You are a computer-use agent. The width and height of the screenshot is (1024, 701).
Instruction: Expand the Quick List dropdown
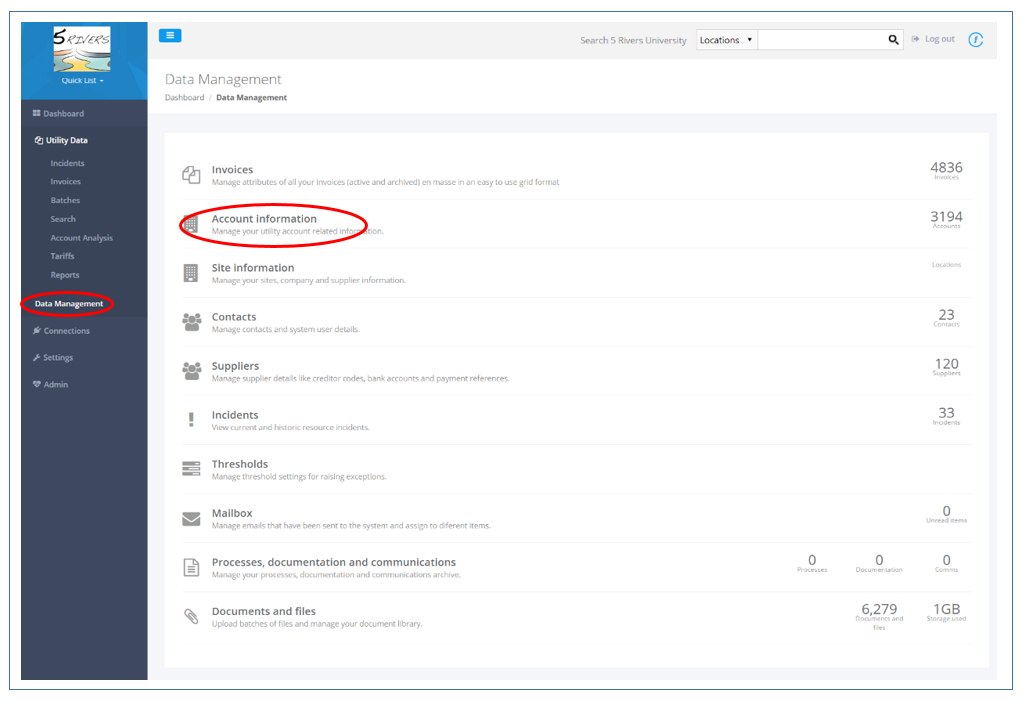[84, 80]
